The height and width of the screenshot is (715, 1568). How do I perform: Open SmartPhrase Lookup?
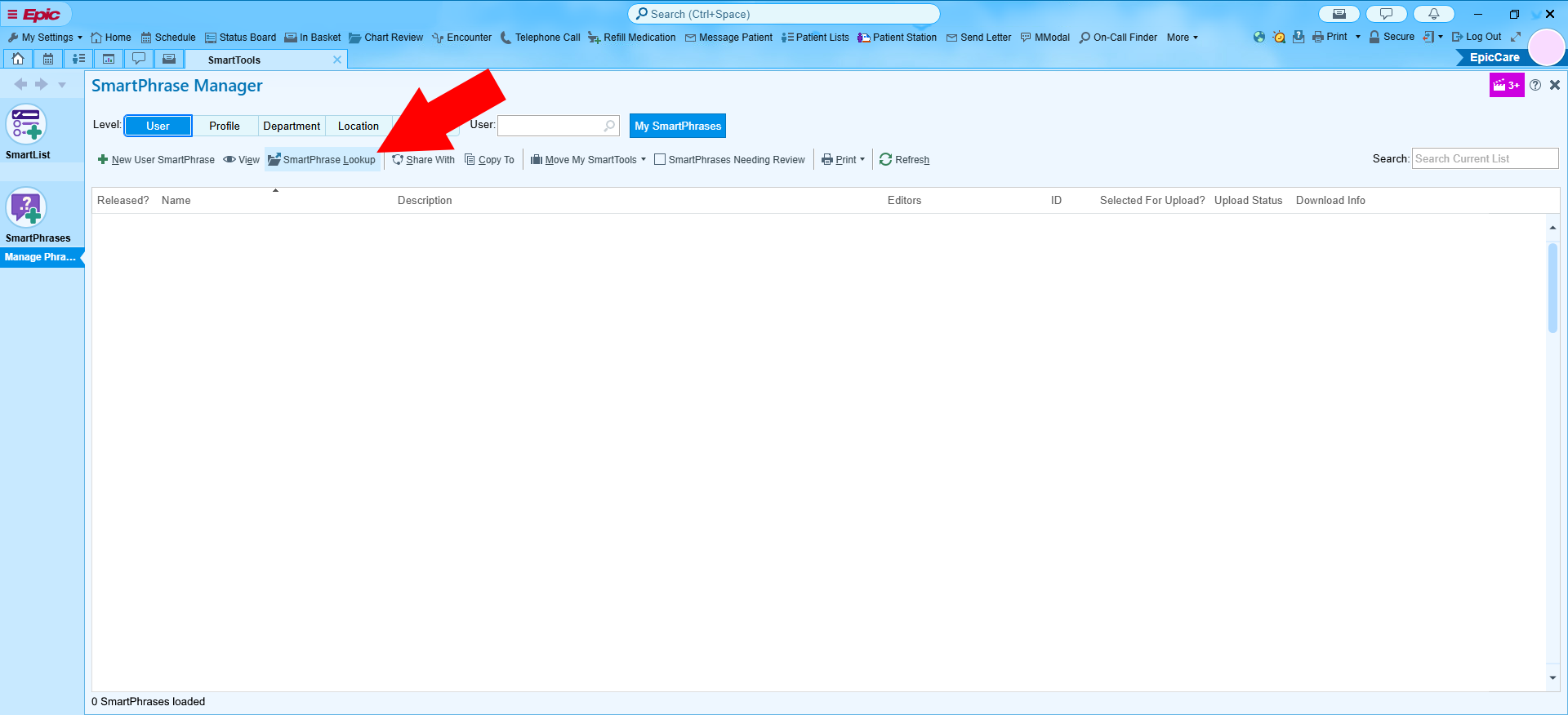click(x=322, y=160)
